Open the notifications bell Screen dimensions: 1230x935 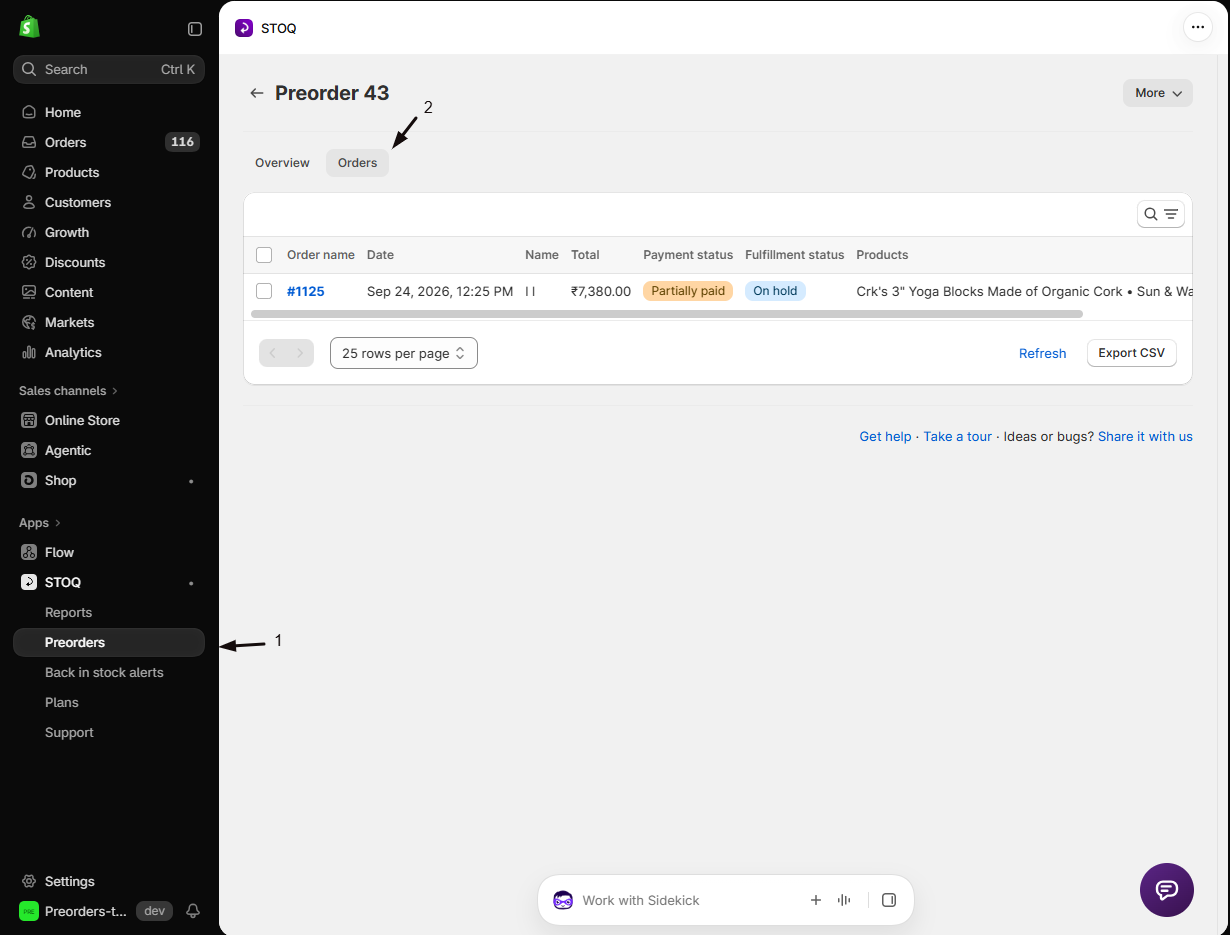click(194, 911)
